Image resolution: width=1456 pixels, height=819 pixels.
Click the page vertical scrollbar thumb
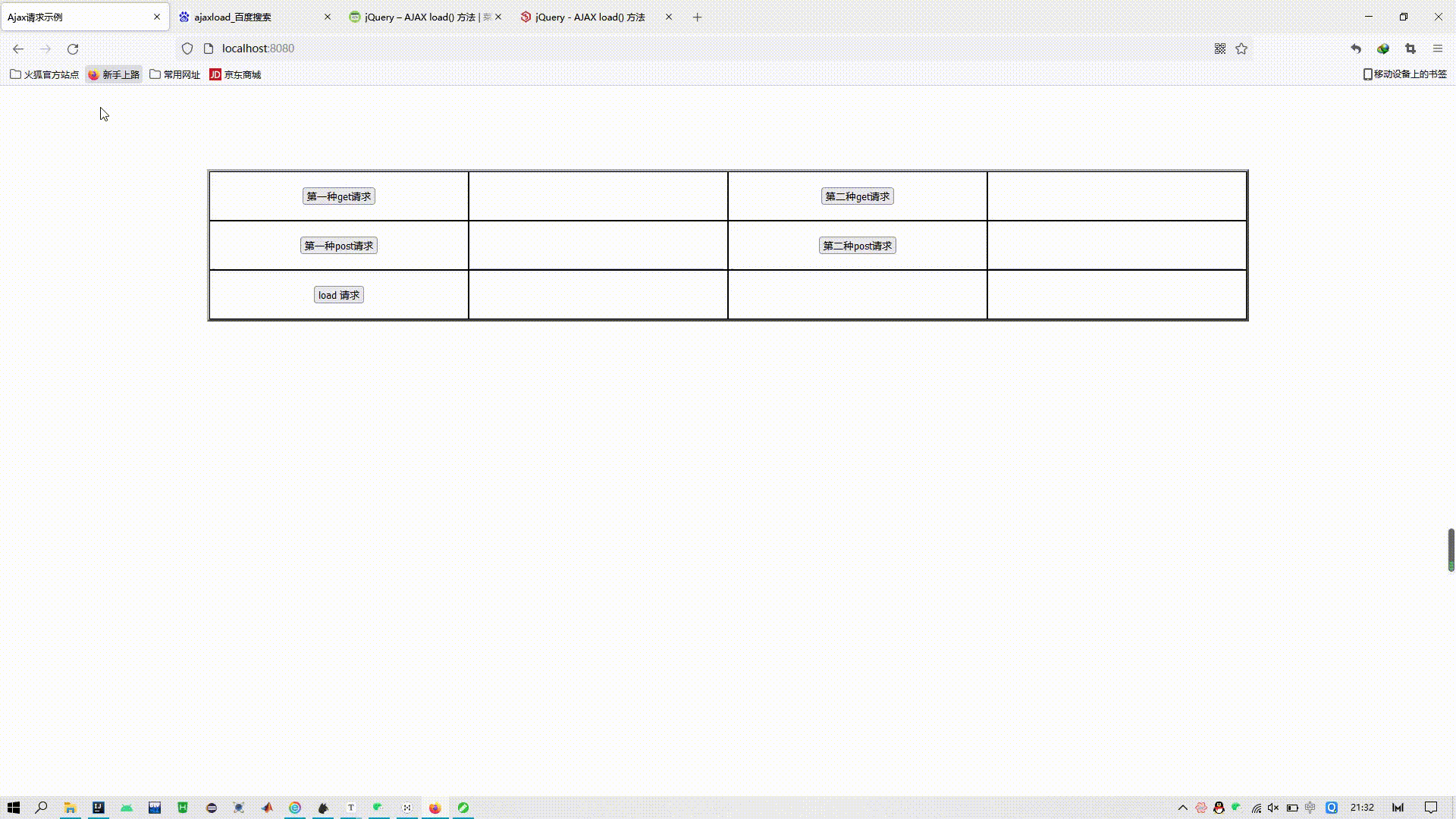pyautogui.click(x=1451, y=550)
